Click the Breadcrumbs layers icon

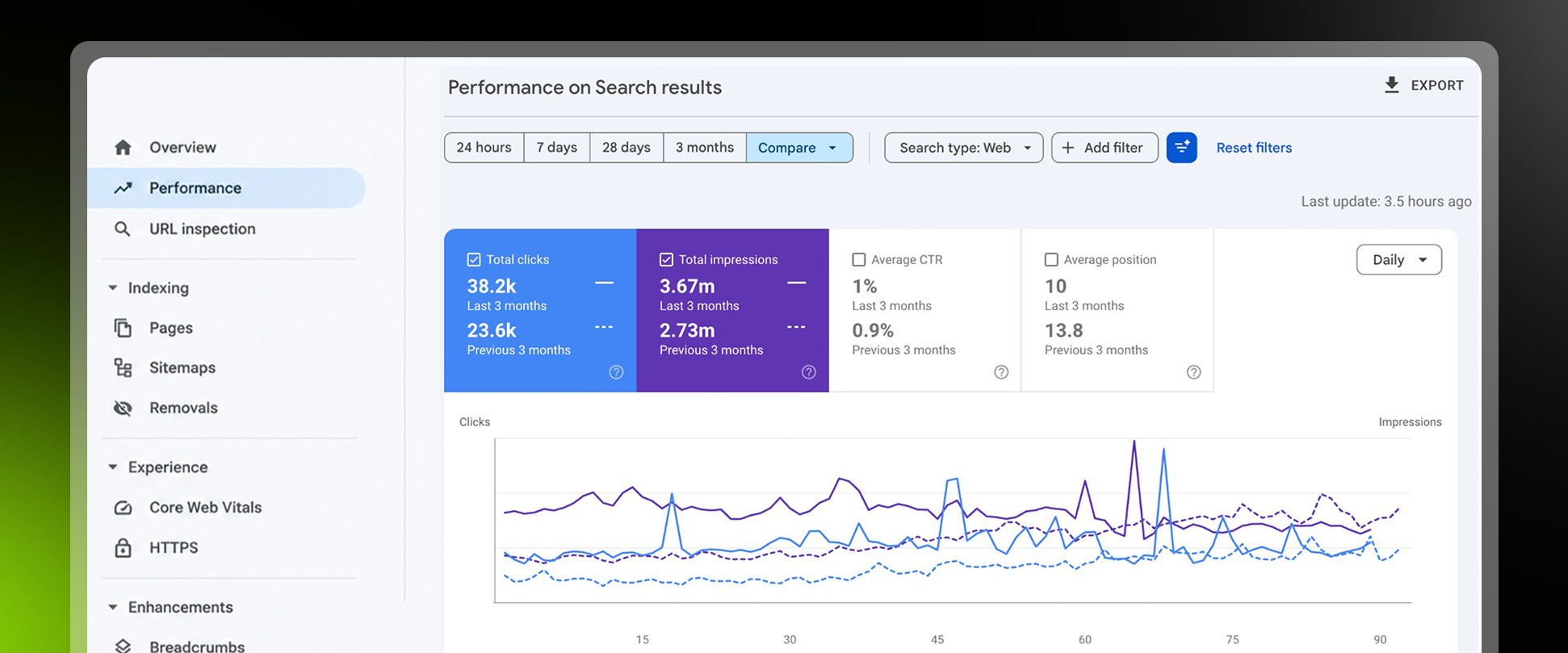pos(123,646)
